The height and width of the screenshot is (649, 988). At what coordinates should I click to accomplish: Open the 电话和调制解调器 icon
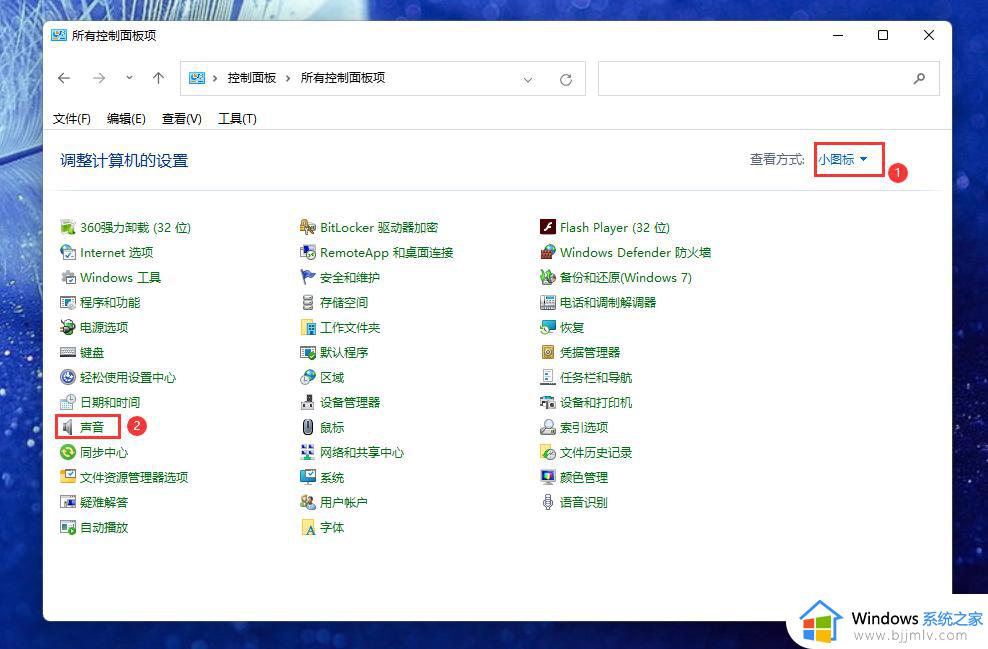point(548,302)
